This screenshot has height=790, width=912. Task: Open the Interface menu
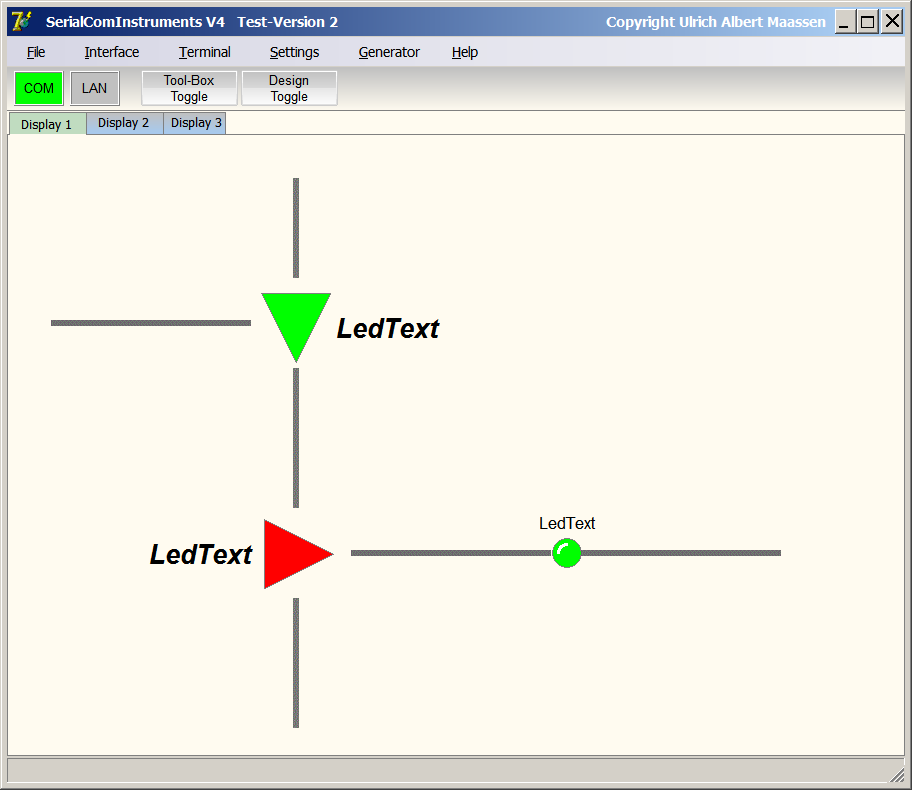click(112, 52)
